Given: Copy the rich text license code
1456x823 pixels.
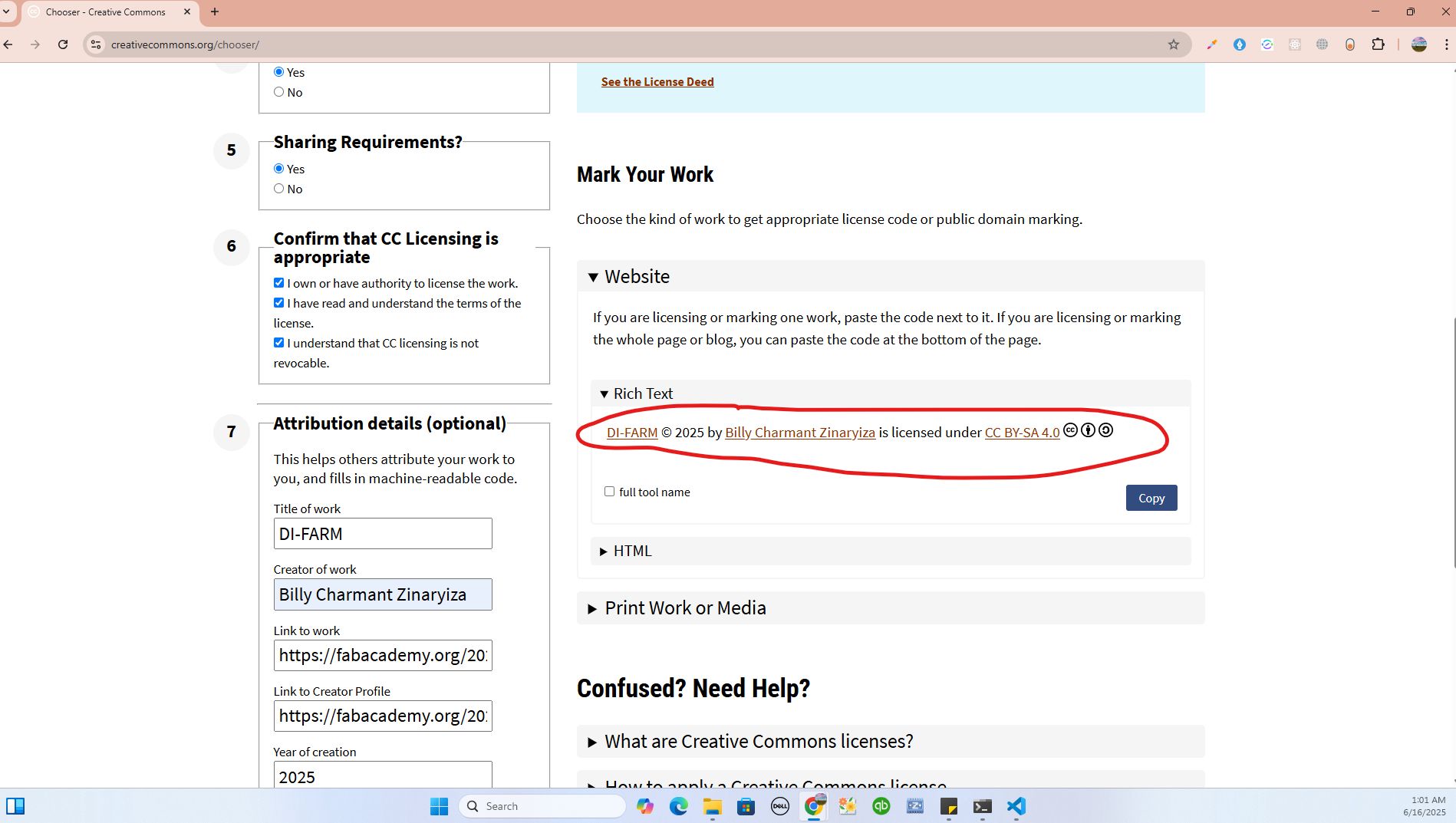Looking at the screenshot, I should pyautogui.click(x=1151, y=498).
